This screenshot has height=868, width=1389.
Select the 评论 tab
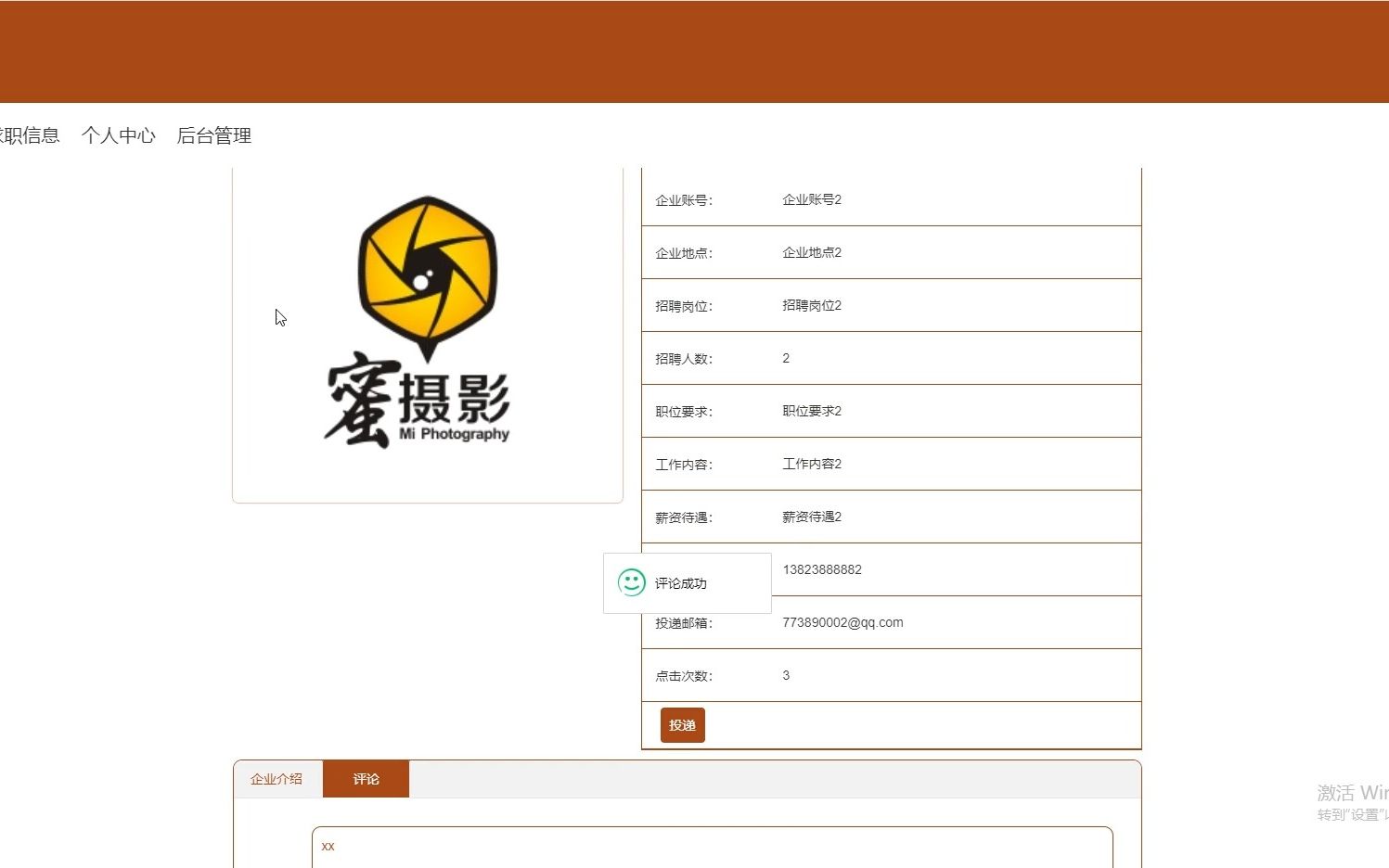click(x=366, y=779)
